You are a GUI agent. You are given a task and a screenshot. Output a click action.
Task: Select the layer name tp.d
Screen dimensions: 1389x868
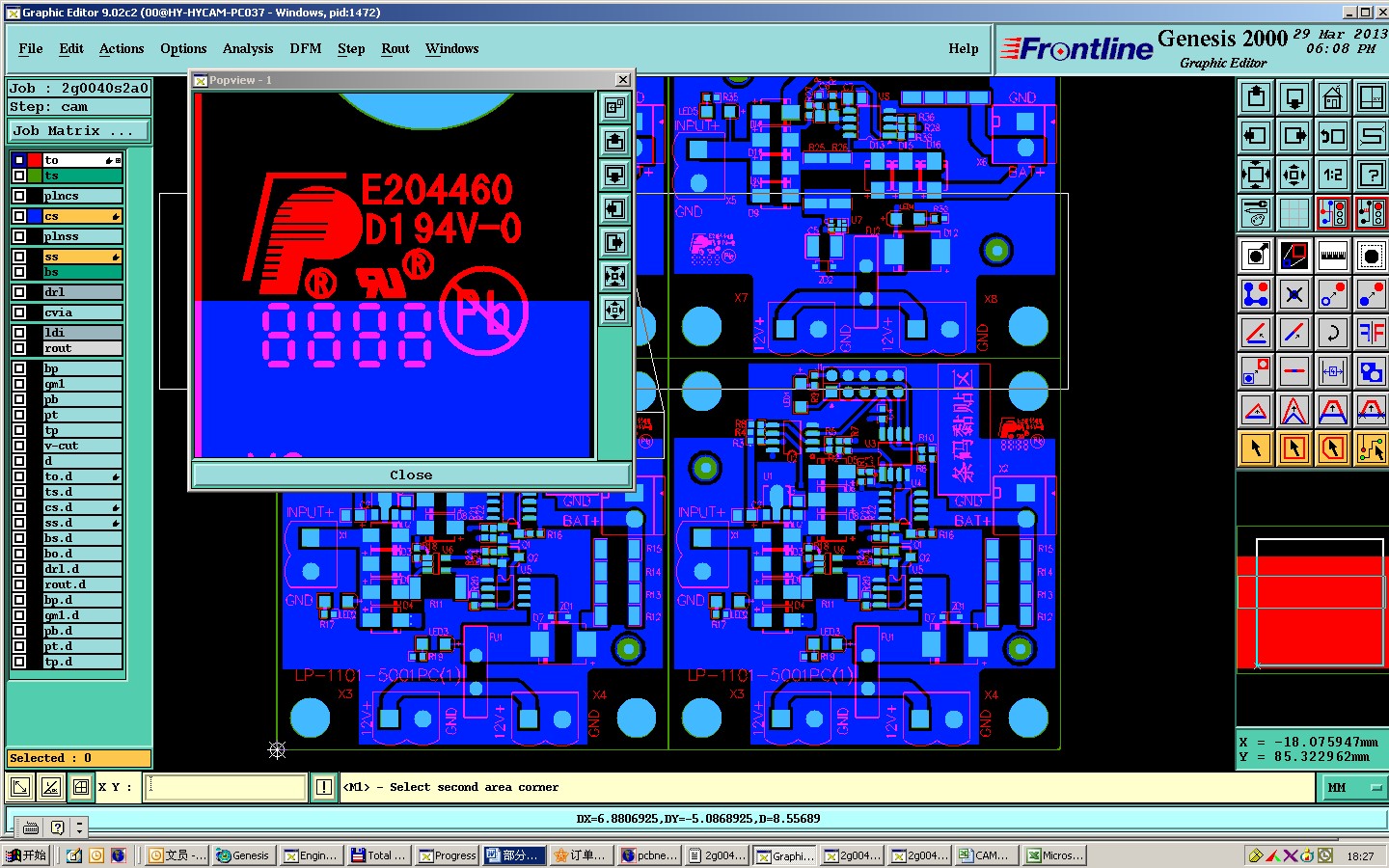[x=82, y=662]
